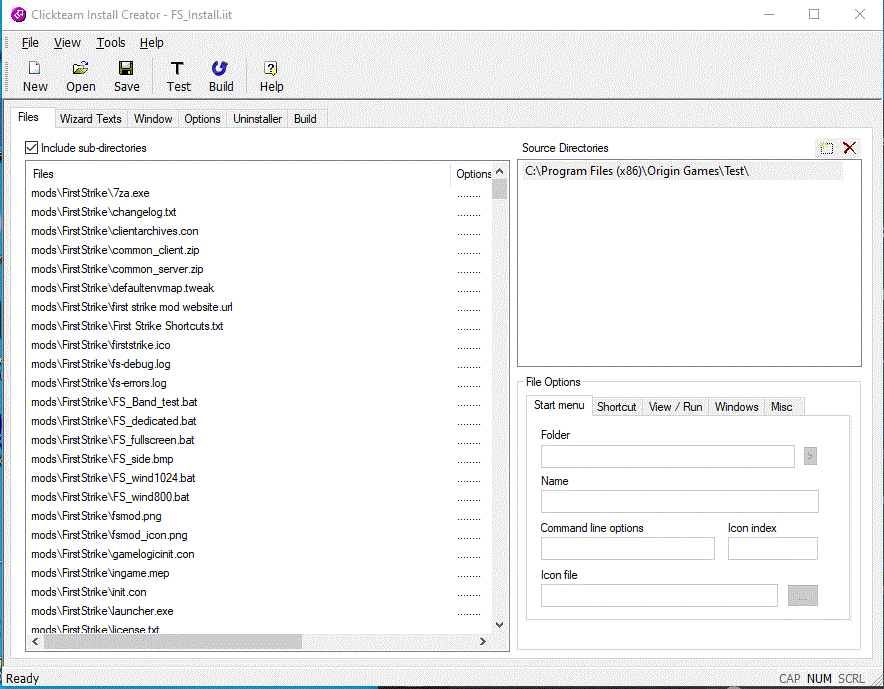Click the Clickteam app icon in title bar
The image size is (884, 689).
[19, 14]
